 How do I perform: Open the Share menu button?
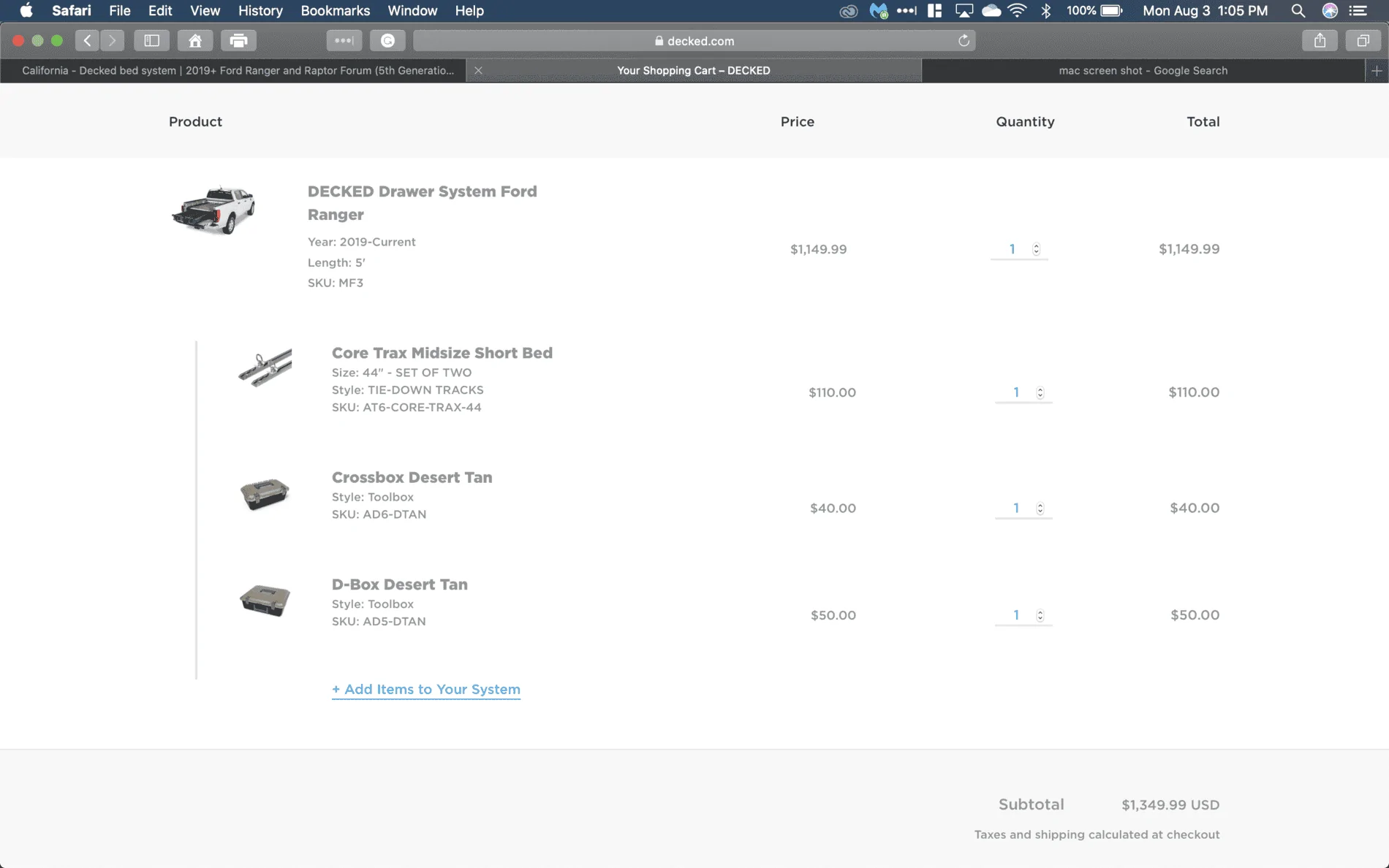[1320, 41]
